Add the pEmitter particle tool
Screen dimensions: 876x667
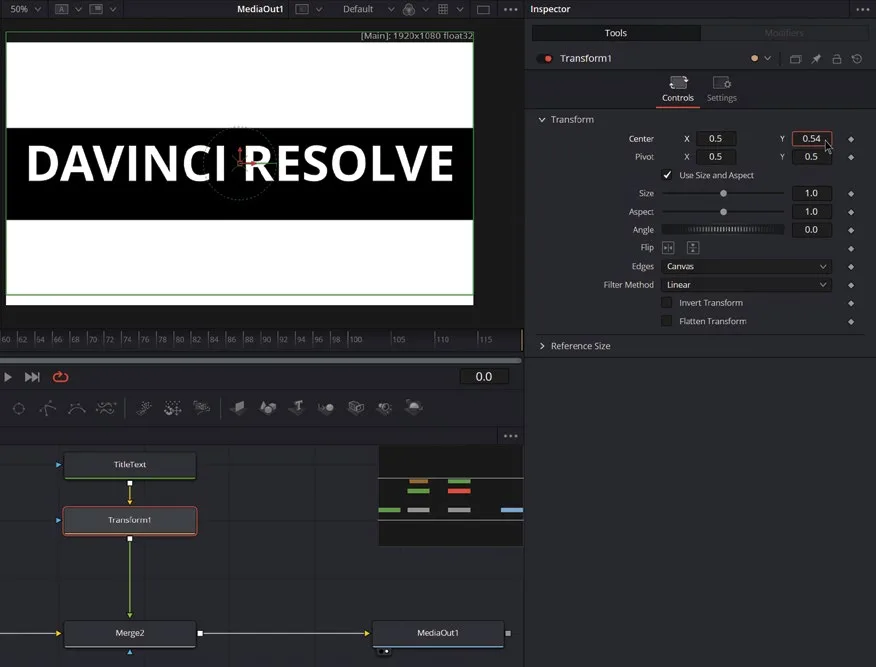144,408
